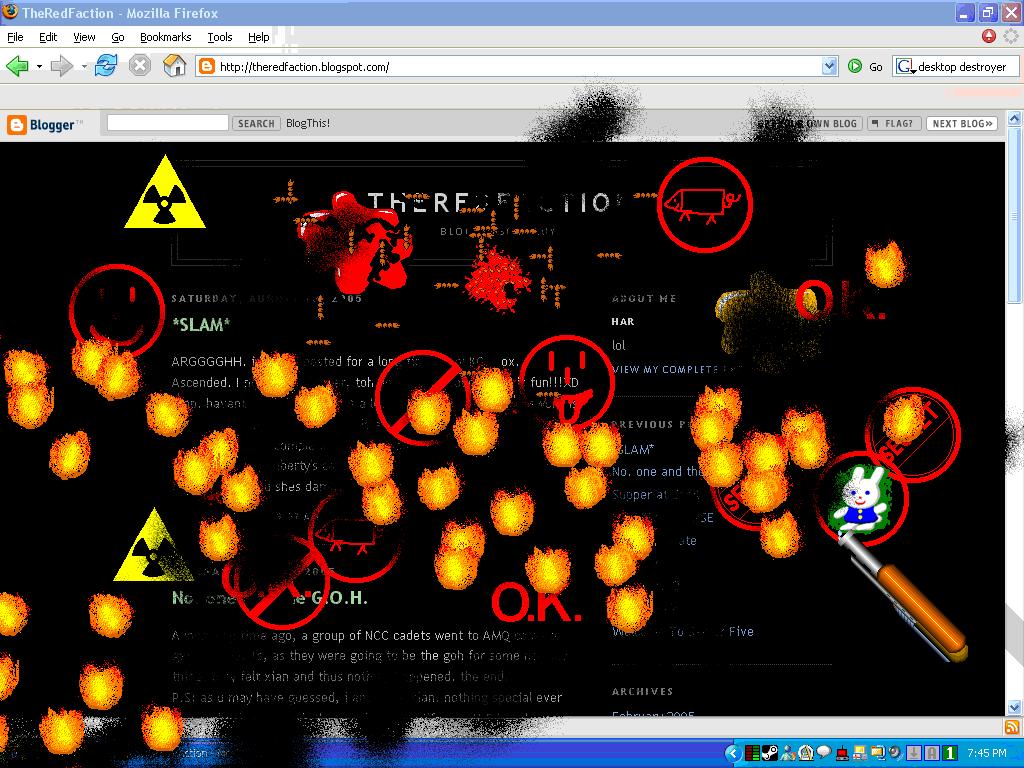Click the orange RSS feed icon
Viewport: 1024px width, 768px height.
pyautogui.click(x=1013, y=727)
